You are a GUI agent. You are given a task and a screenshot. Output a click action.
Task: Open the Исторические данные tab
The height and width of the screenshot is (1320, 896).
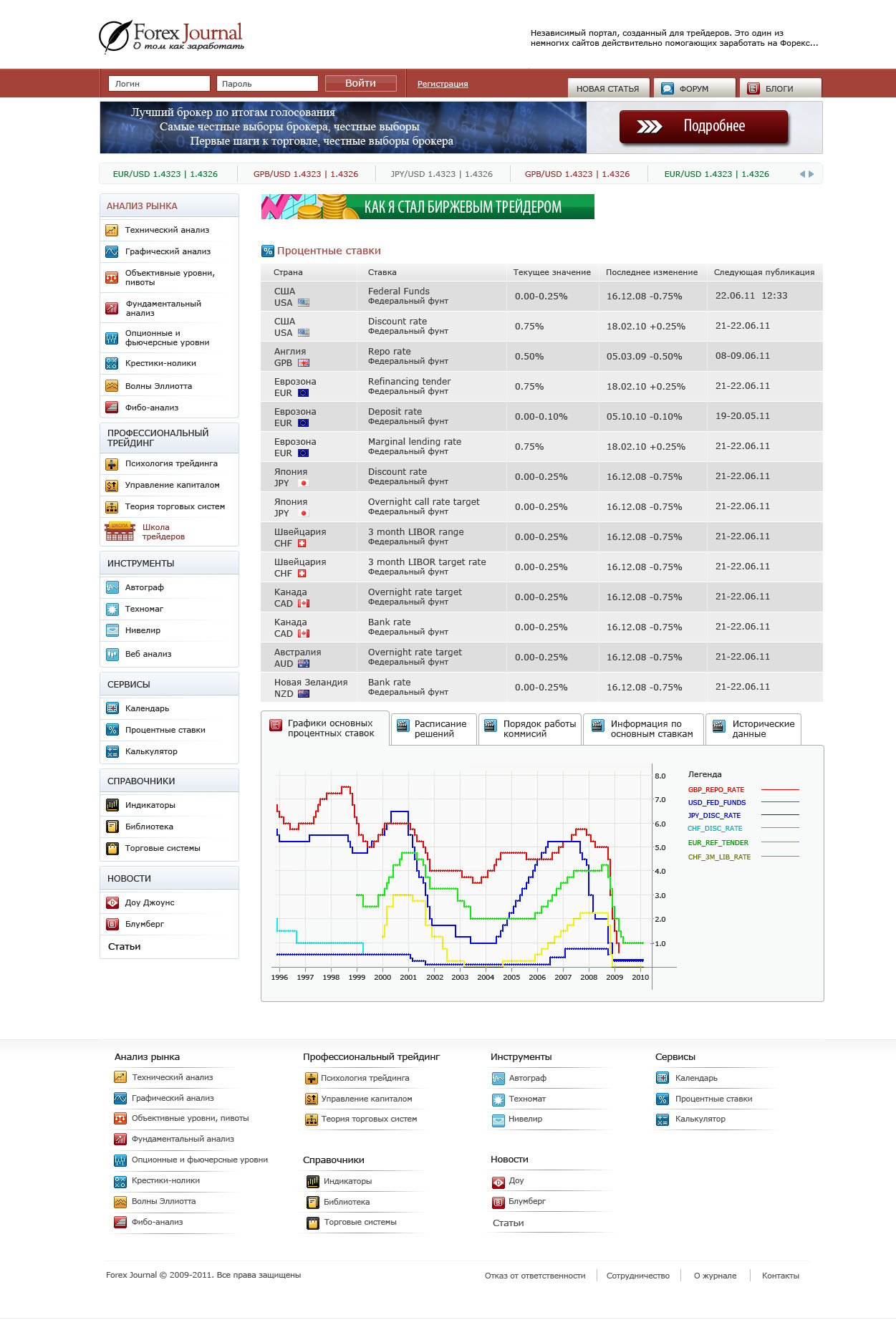pyautogui.click(x=753, y=729)
